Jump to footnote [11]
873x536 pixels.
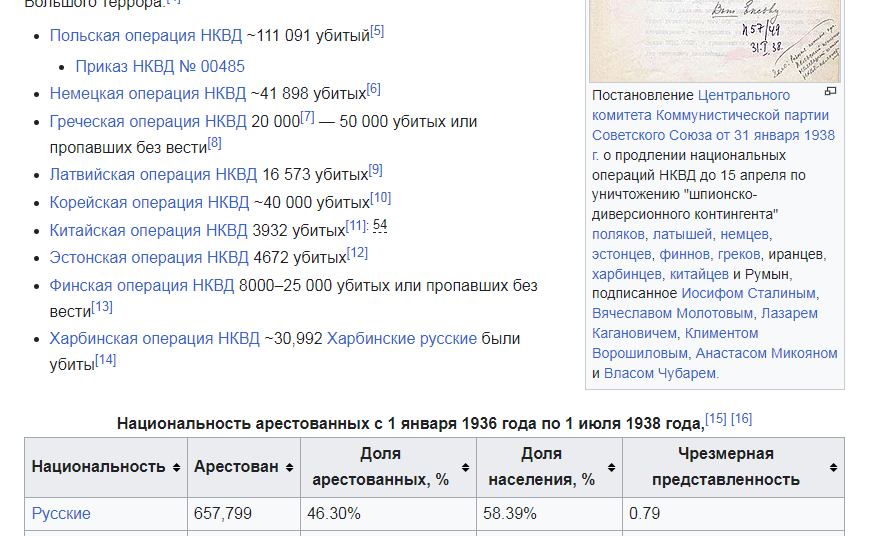tap(355, 226)
